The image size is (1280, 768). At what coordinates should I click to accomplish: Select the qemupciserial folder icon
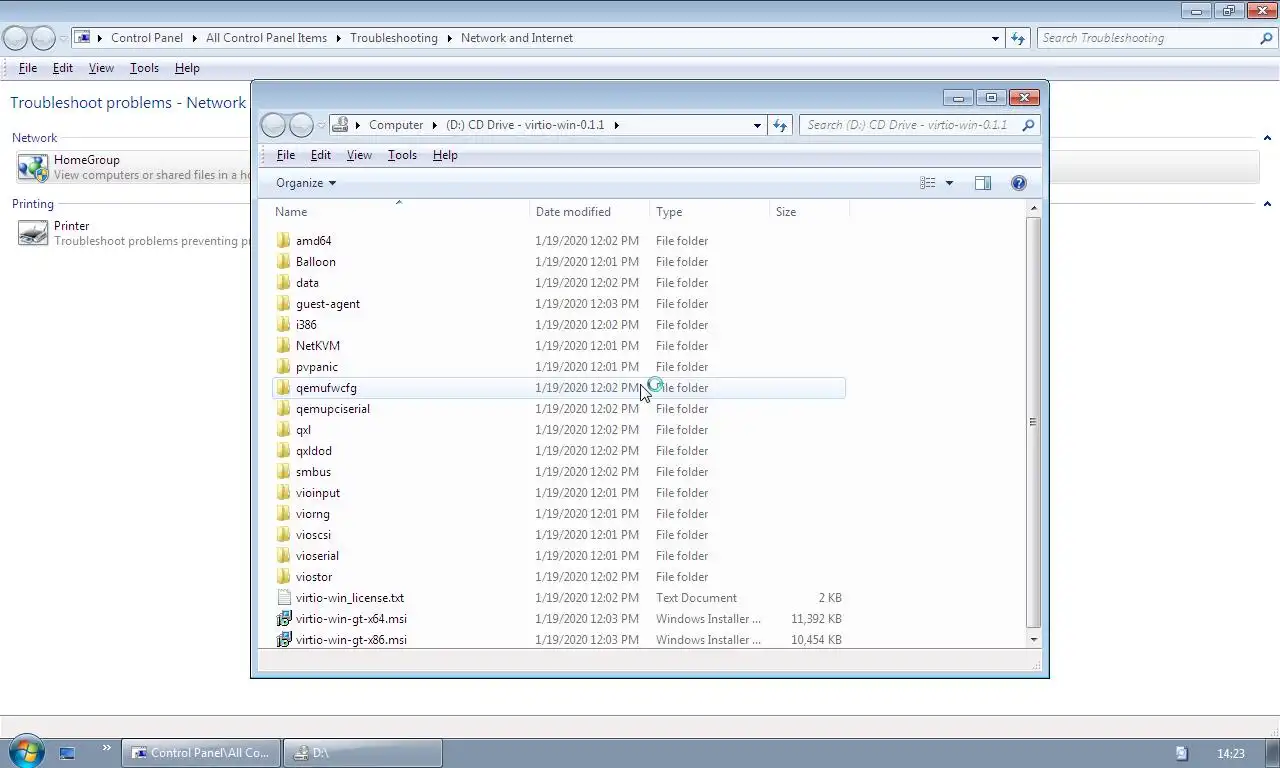tap(284, 409)
